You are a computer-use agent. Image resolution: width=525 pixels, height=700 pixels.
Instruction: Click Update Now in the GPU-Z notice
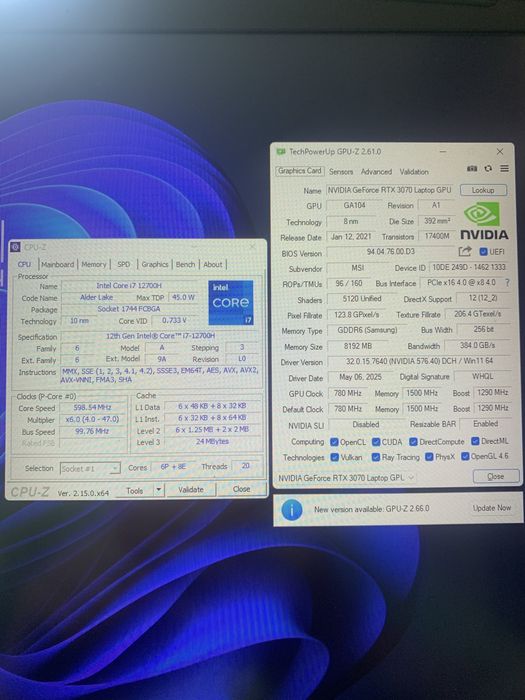tap(492, 508)
